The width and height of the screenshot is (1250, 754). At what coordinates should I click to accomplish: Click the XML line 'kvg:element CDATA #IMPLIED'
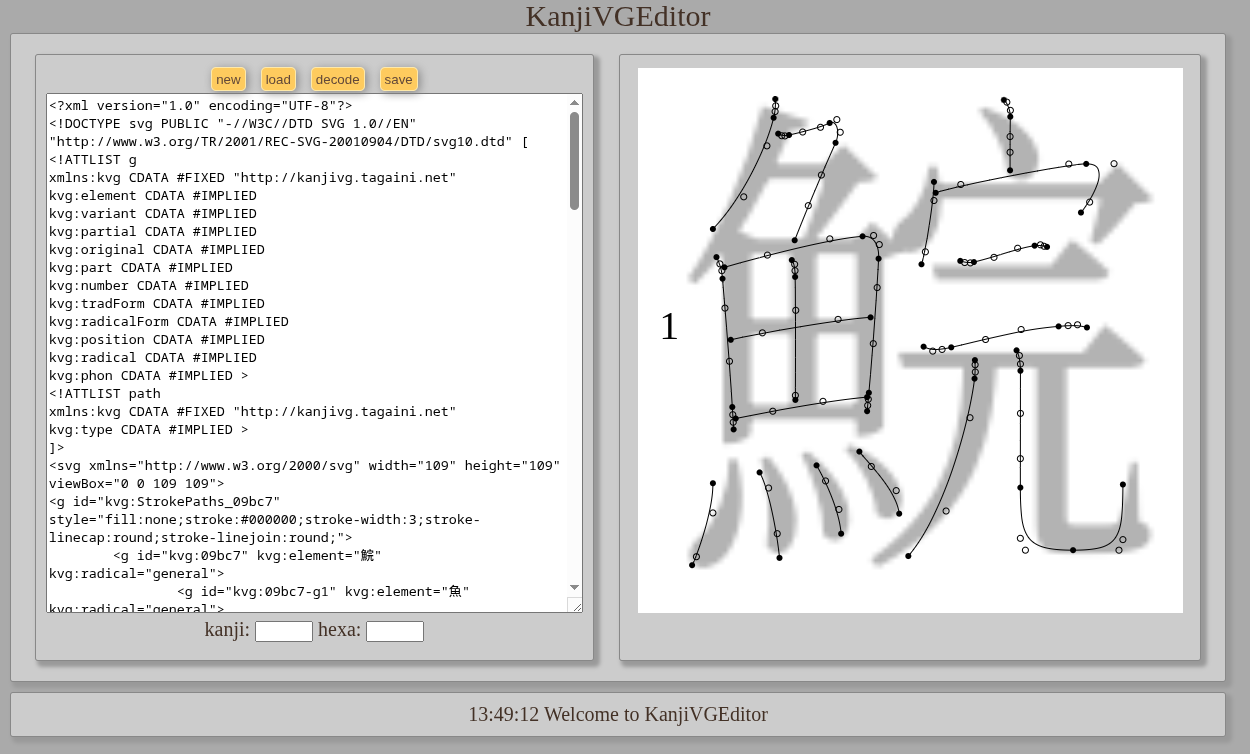click(x=153, y=195)
